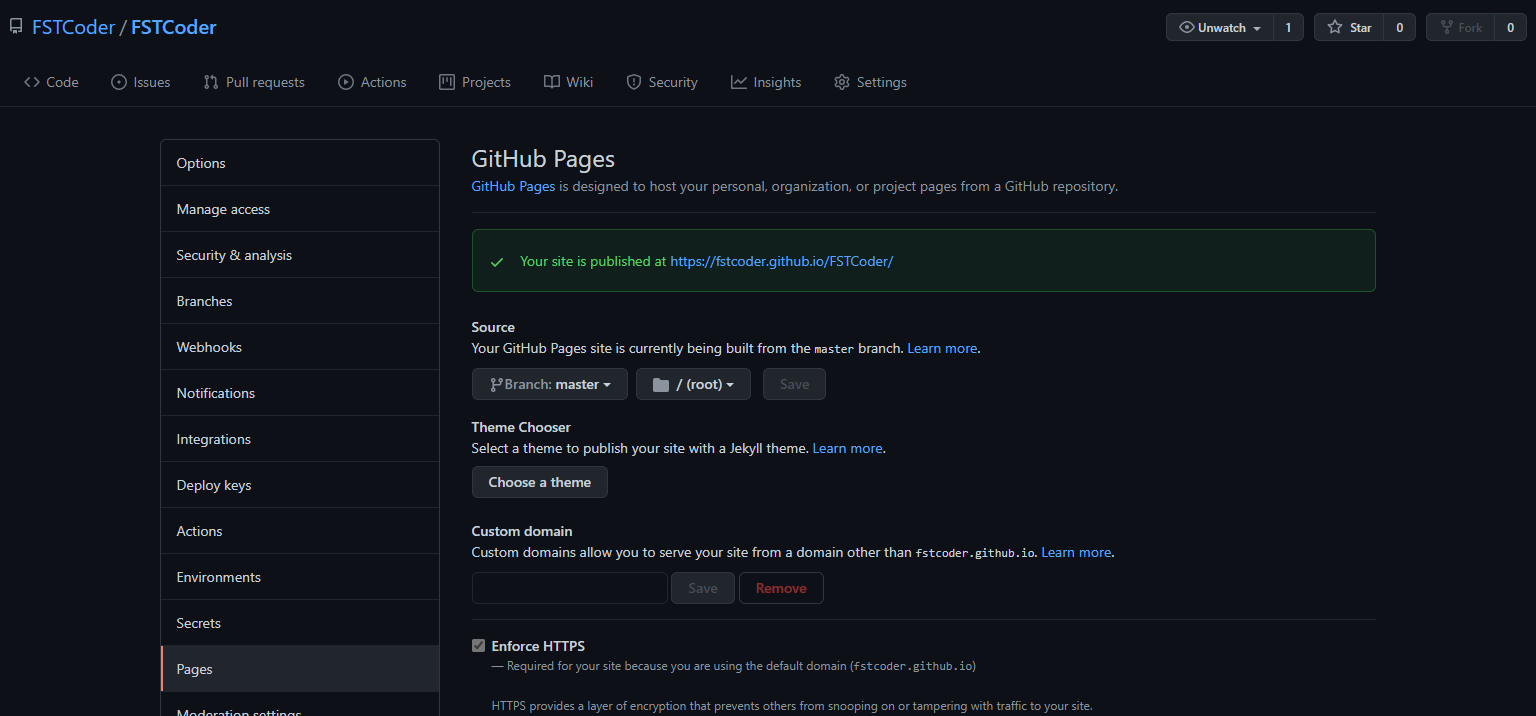Viewport: 1536px width, 716px height.
Task: Click the repository book icon
Action: click(x=16, y=27)
